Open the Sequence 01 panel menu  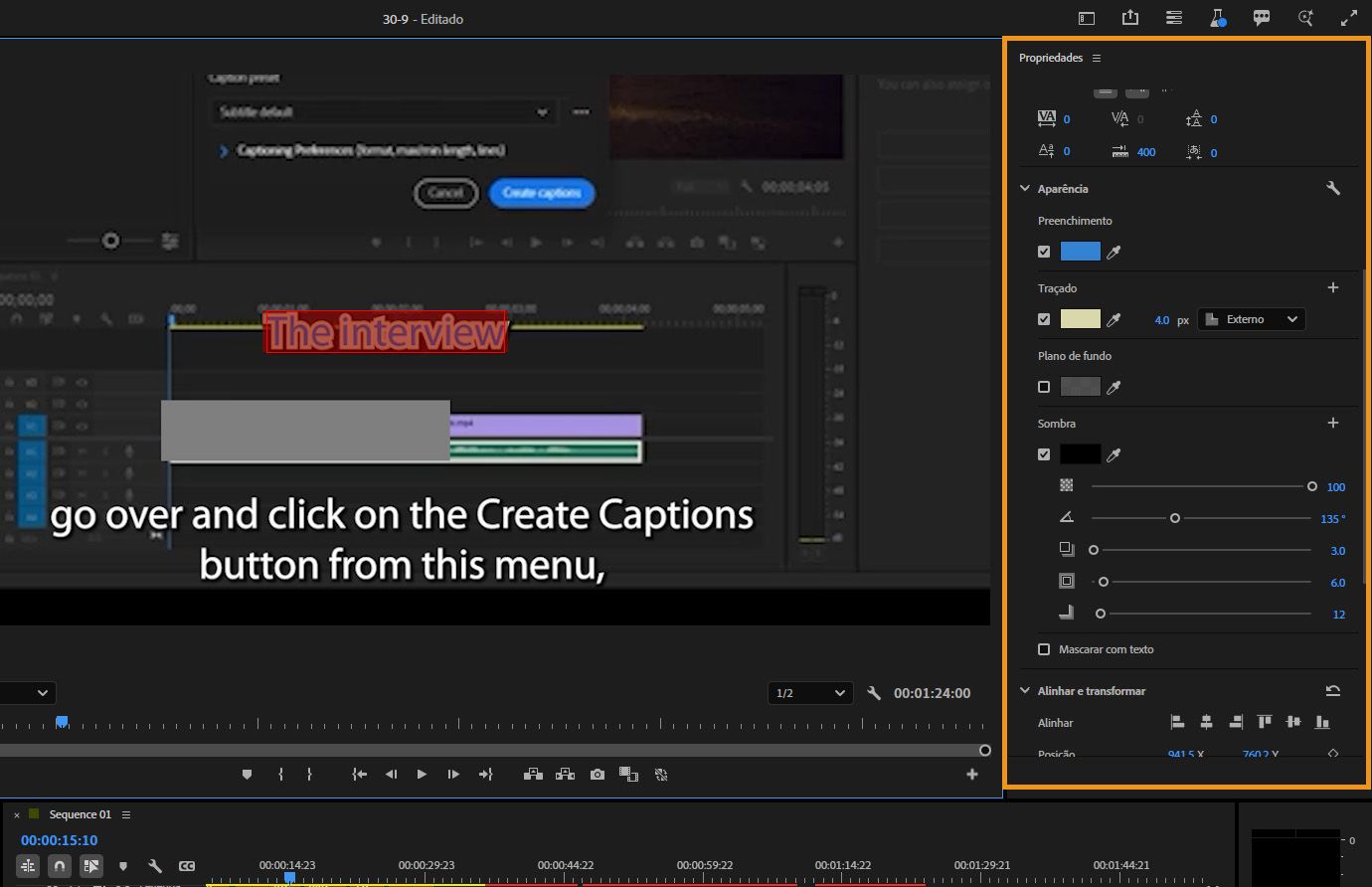126,814
